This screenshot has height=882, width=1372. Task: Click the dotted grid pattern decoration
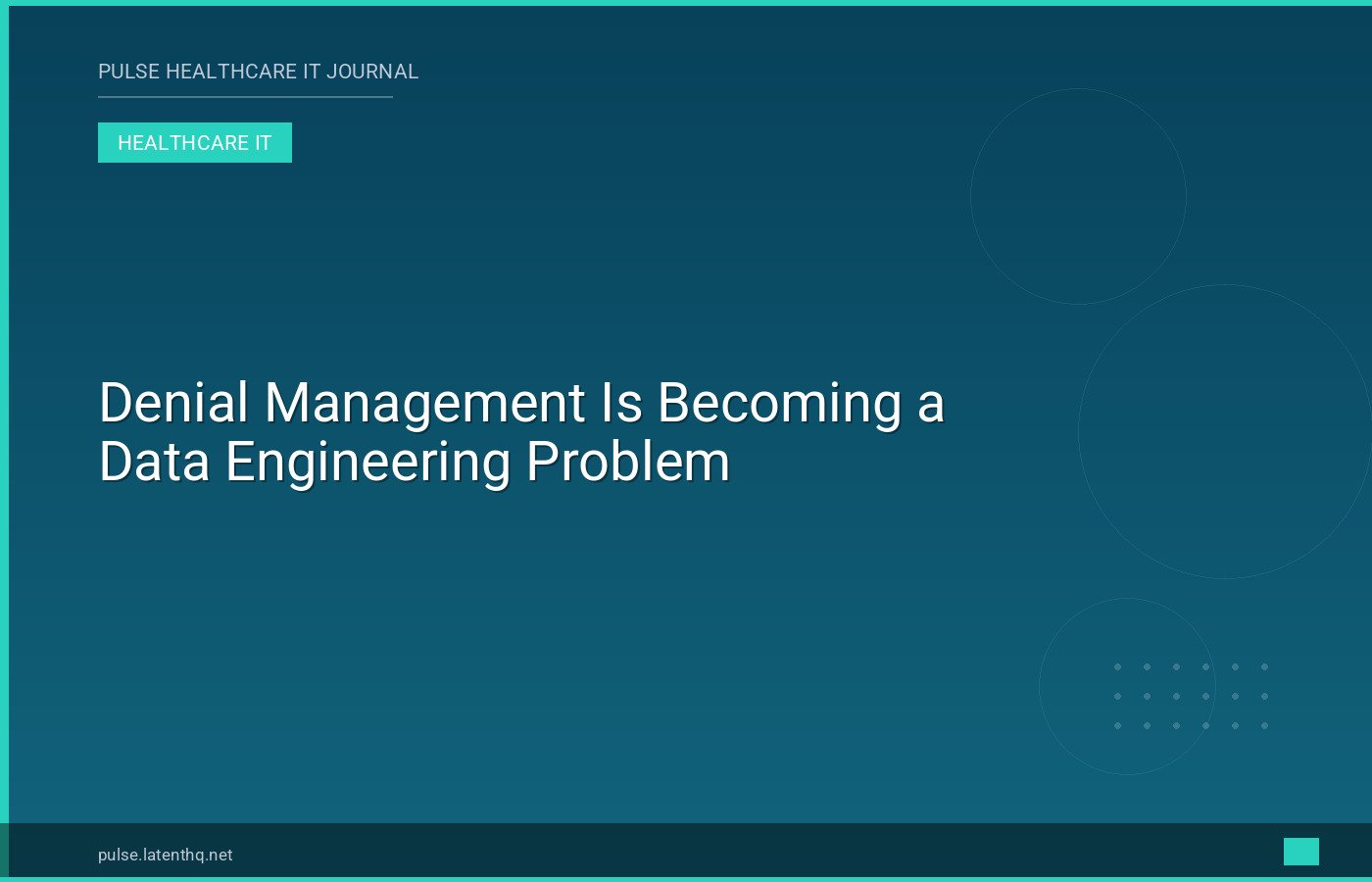point(1191,697)
